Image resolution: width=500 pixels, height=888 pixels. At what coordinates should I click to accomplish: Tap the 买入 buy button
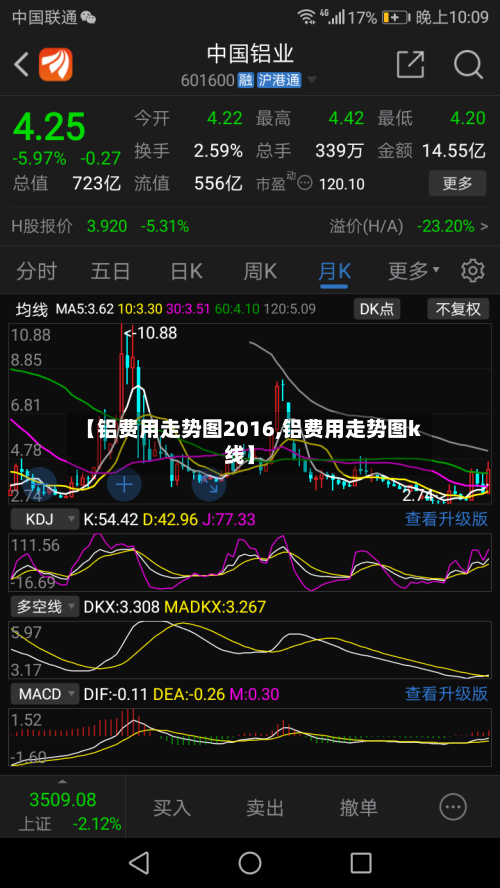pos(172,807)
